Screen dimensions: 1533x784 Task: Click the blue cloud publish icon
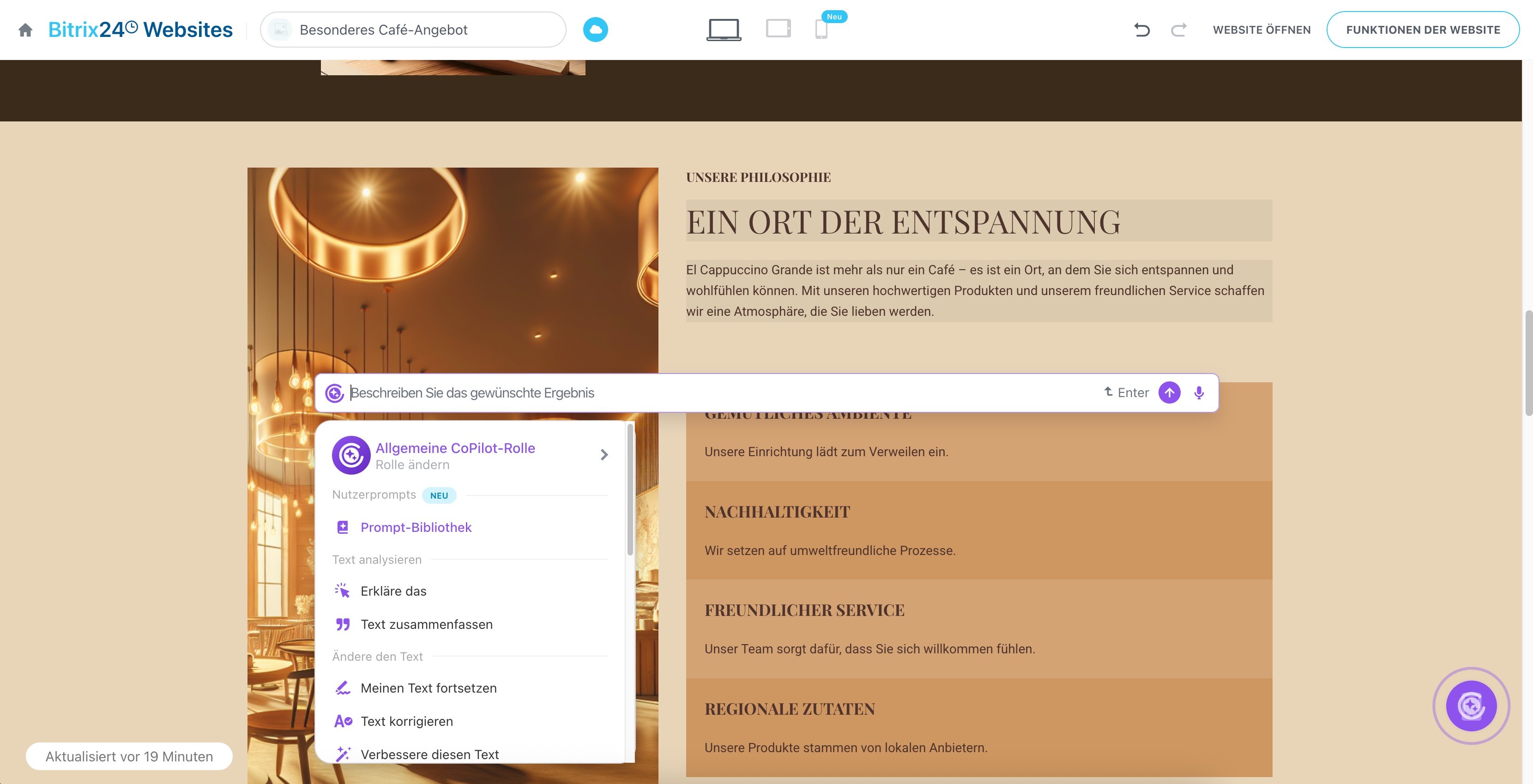point(595,30)
